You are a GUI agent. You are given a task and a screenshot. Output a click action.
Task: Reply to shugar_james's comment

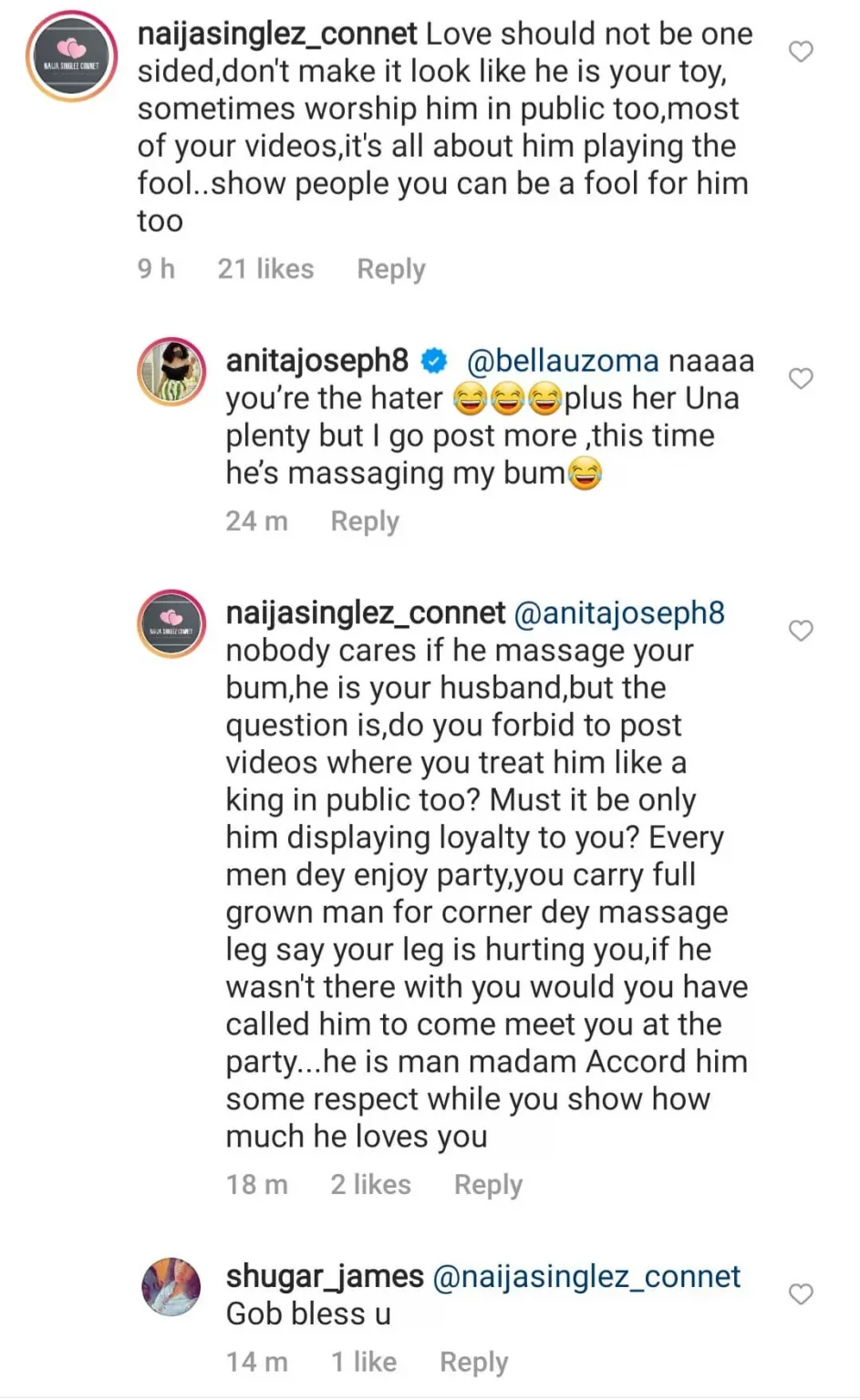pyautogui.click(x=473, y=1362)
